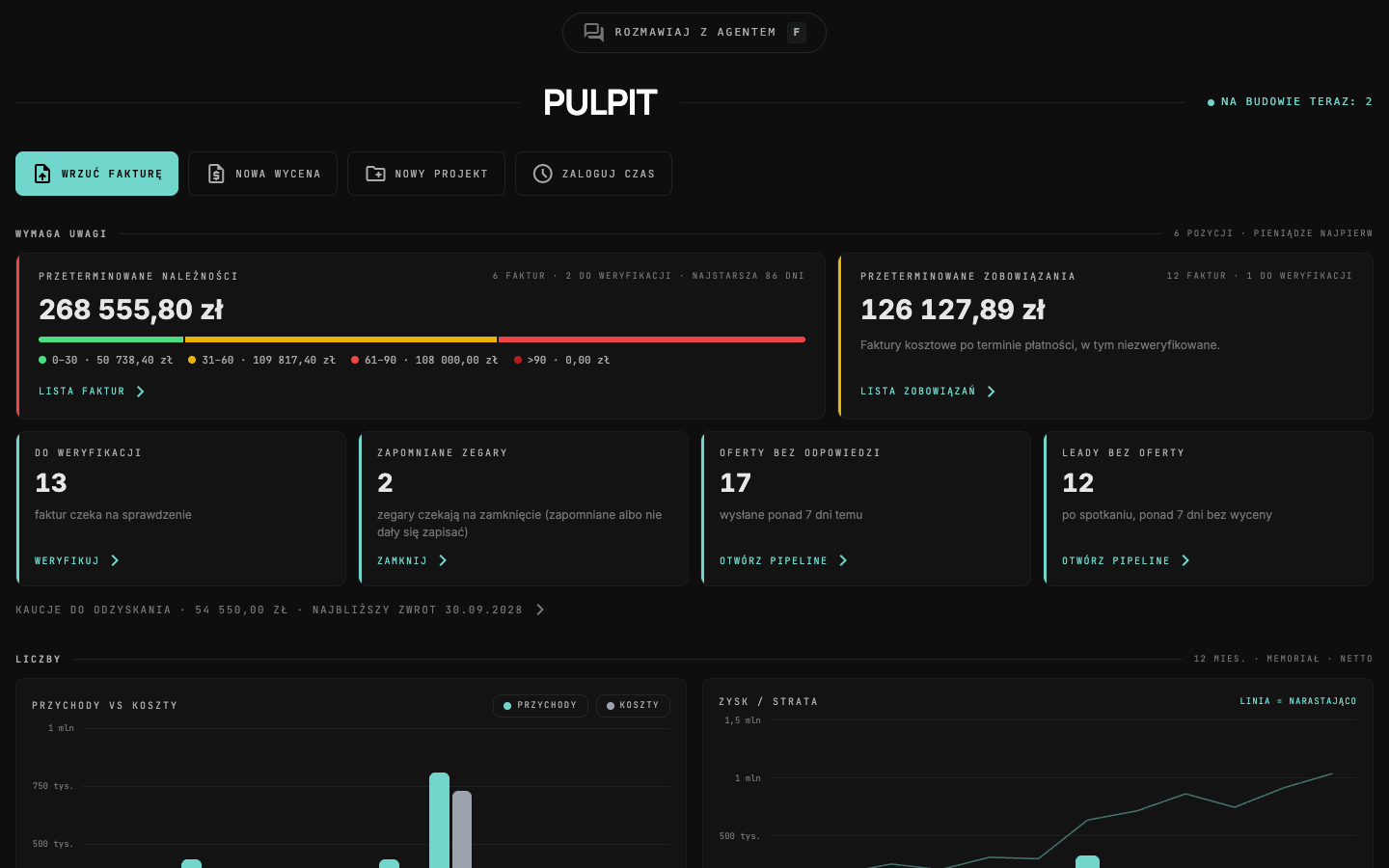Click the red 61-90 aging bar segment
This screenshot has width=1389, height=868.
[x=652, y=339]
